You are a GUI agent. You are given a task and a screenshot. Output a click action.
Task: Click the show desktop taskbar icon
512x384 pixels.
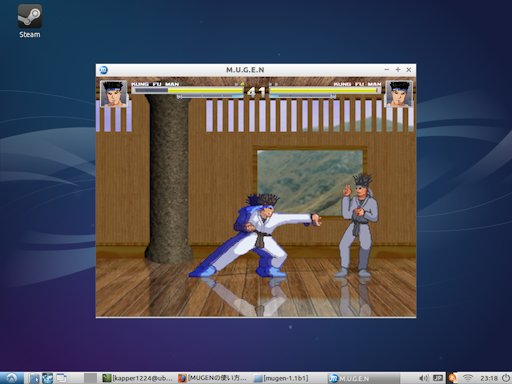pyautogui.click(x=61, y=378)
